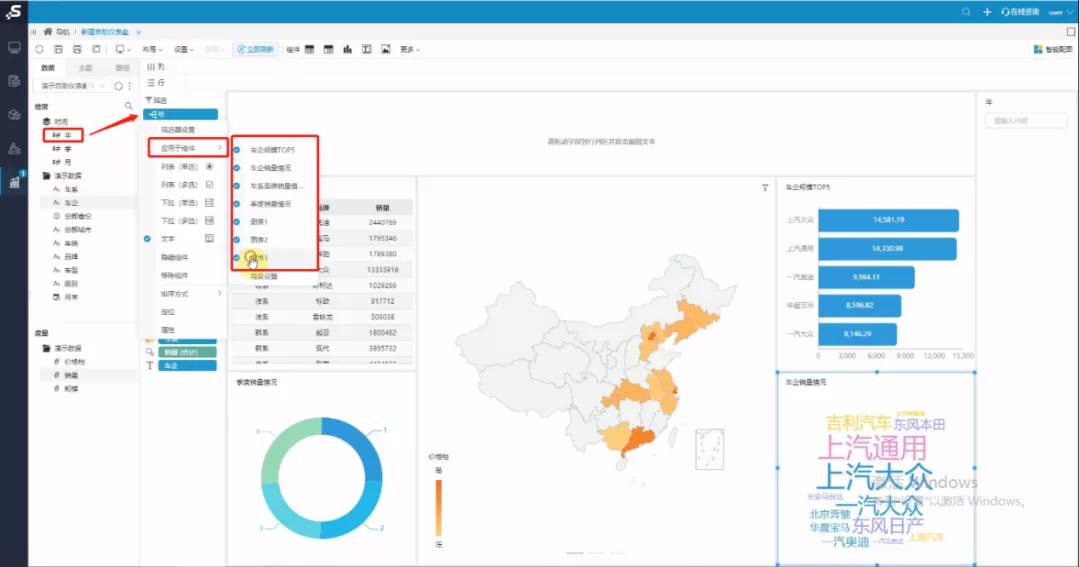Click the fullscreen square icon below header
This screenshot has width=1080, height=567.
click(1070, 32)
